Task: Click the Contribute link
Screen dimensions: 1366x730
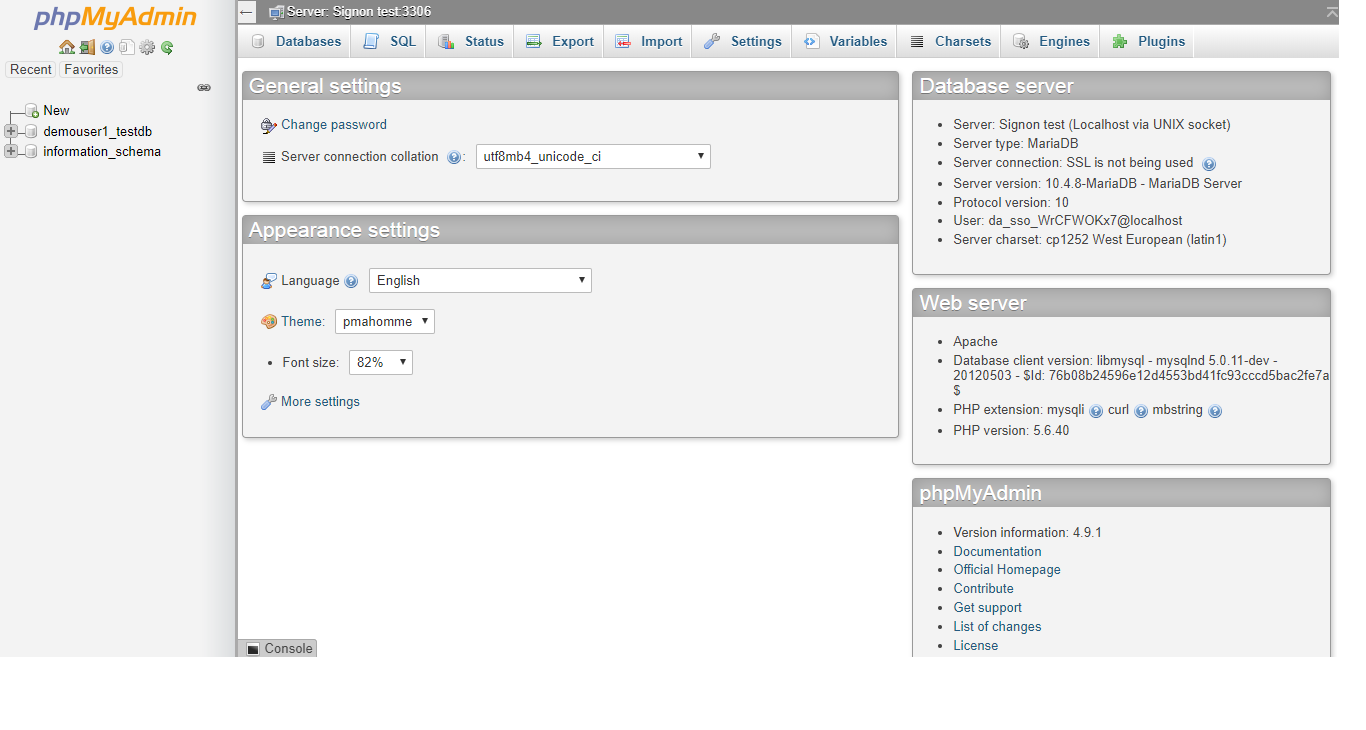Action: 983,588
